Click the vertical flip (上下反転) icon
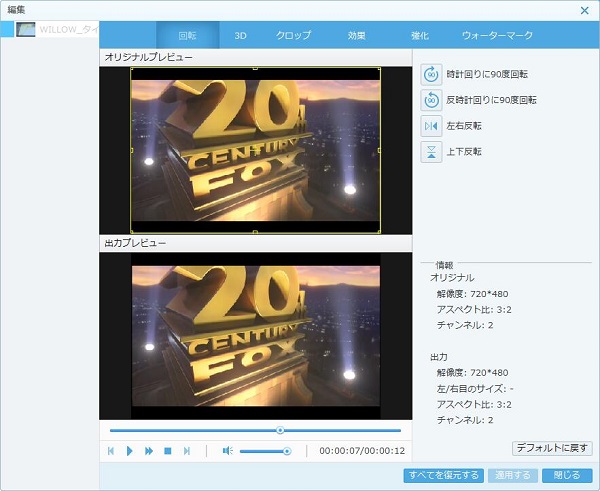The width and height of the screenshot is (600, 491). pos(431,152)
